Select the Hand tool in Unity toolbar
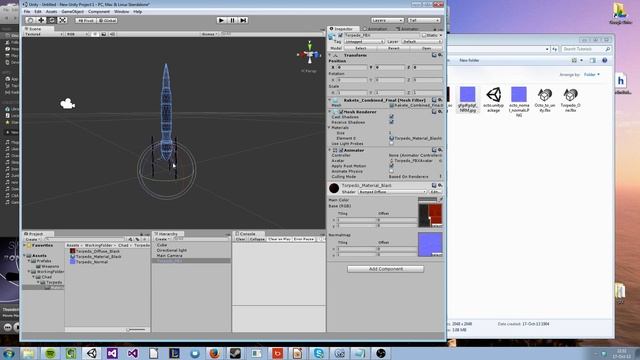The width and height of the screenshot is (640, 360). pyautogui.click(x=30, y=20)
